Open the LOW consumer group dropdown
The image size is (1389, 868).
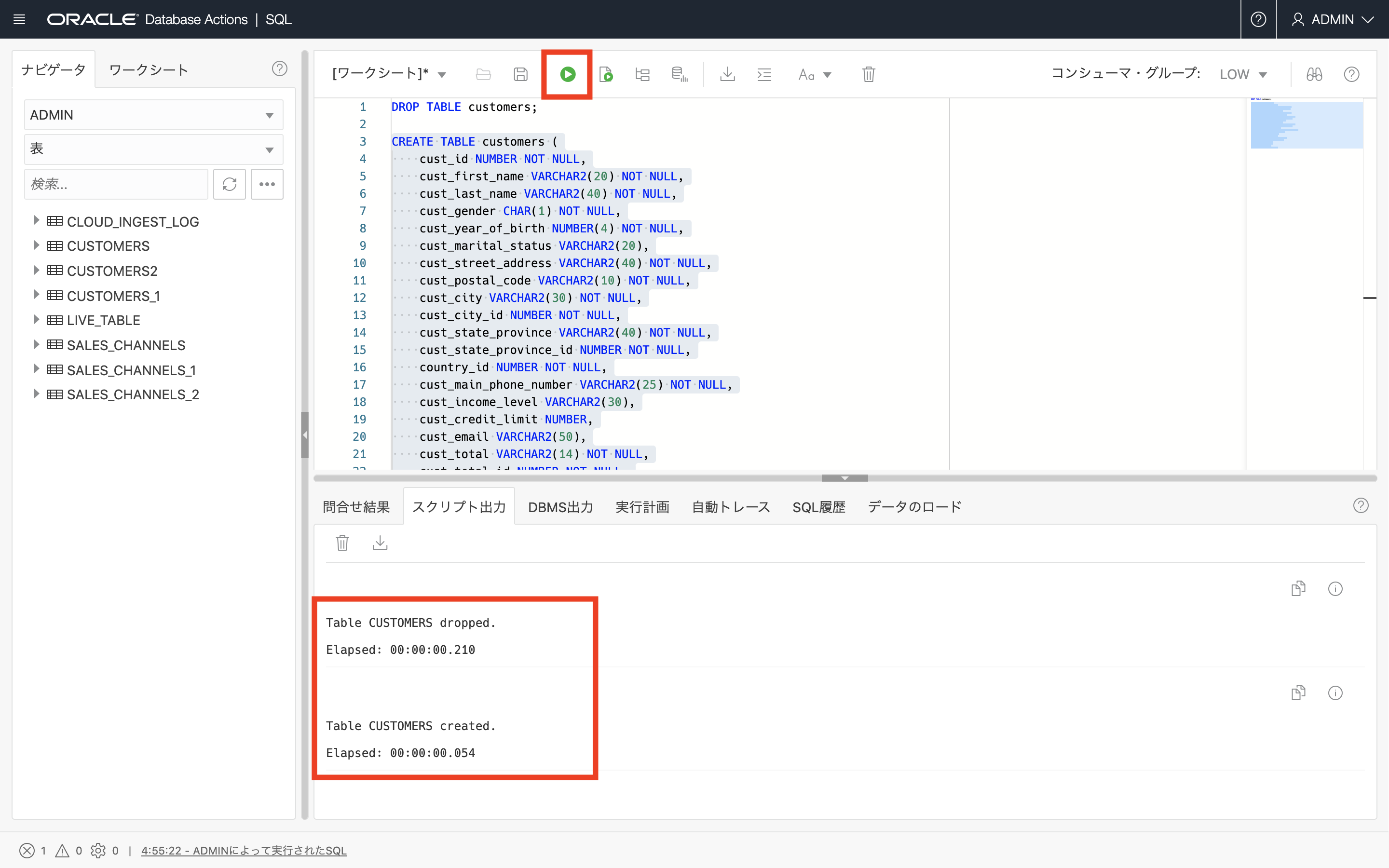1243,75
